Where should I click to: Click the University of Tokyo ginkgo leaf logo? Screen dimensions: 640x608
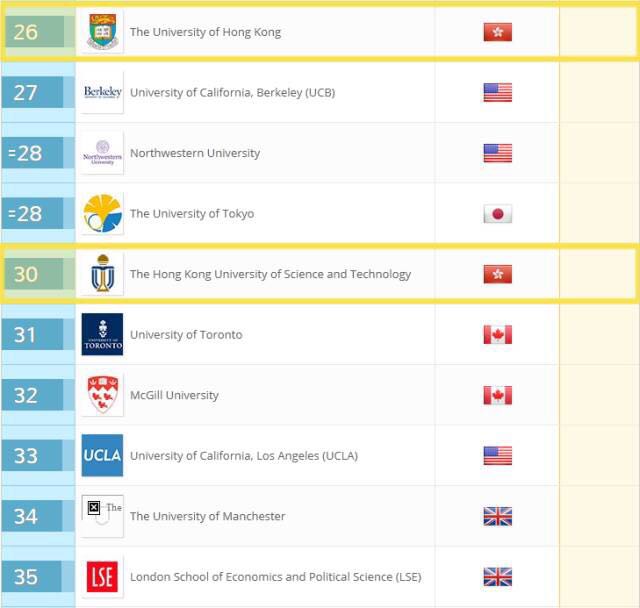102,214
